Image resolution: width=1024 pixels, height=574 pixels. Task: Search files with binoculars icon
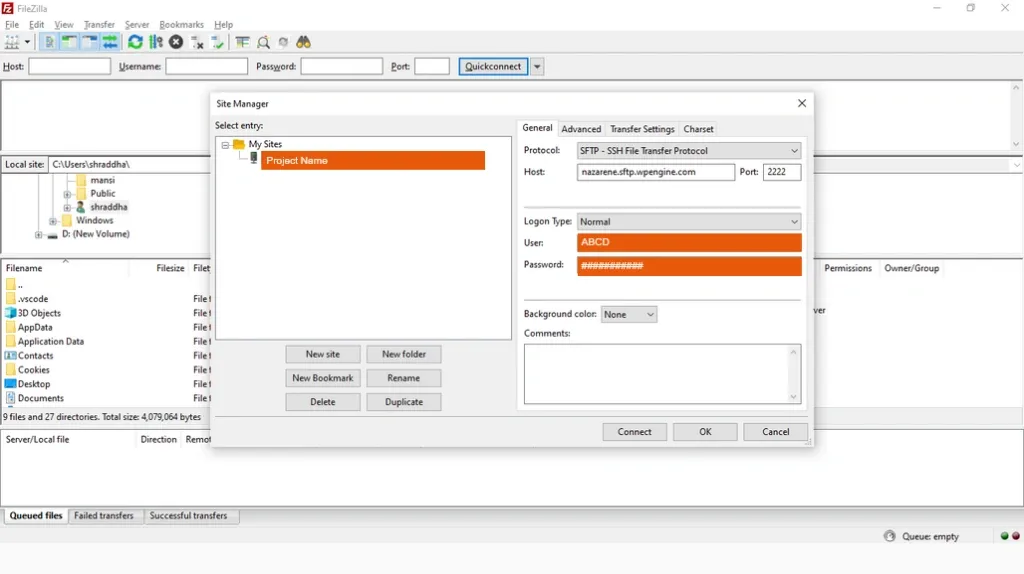[x=304, y=42]
